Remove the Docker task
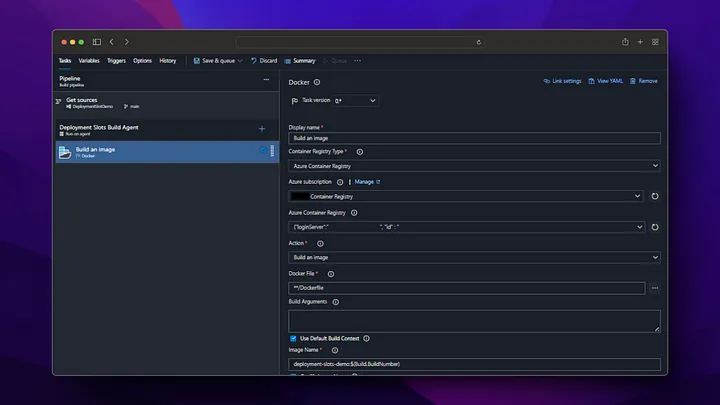 tap(644, 81)
